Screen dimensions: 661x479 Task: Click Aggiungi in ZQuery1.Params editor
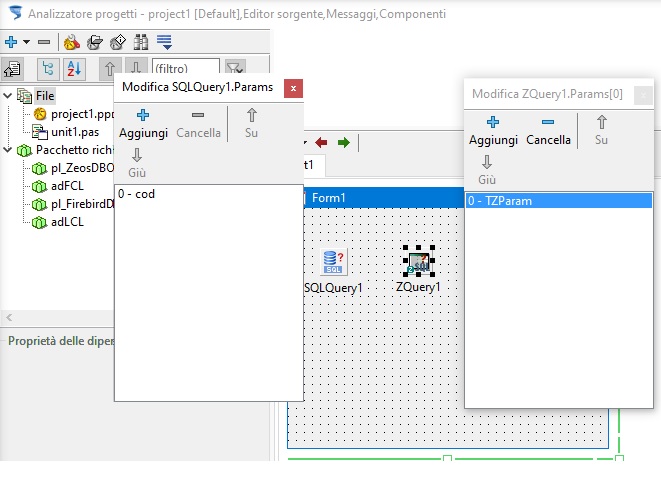[493, 131]
